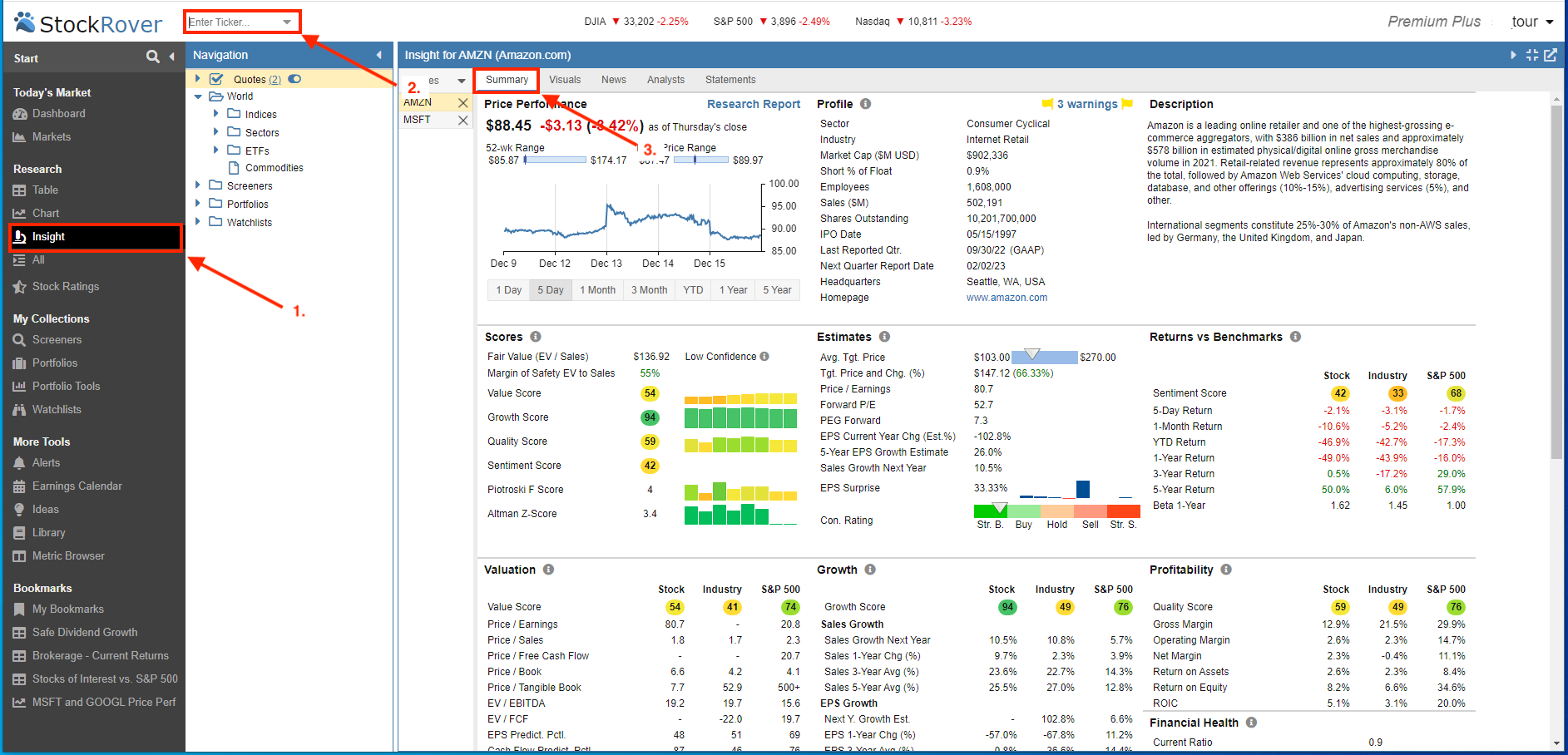Click the info icon next to Financial Health
The height and width of the screenshot is (755, 1568).
coord(1251,723)
